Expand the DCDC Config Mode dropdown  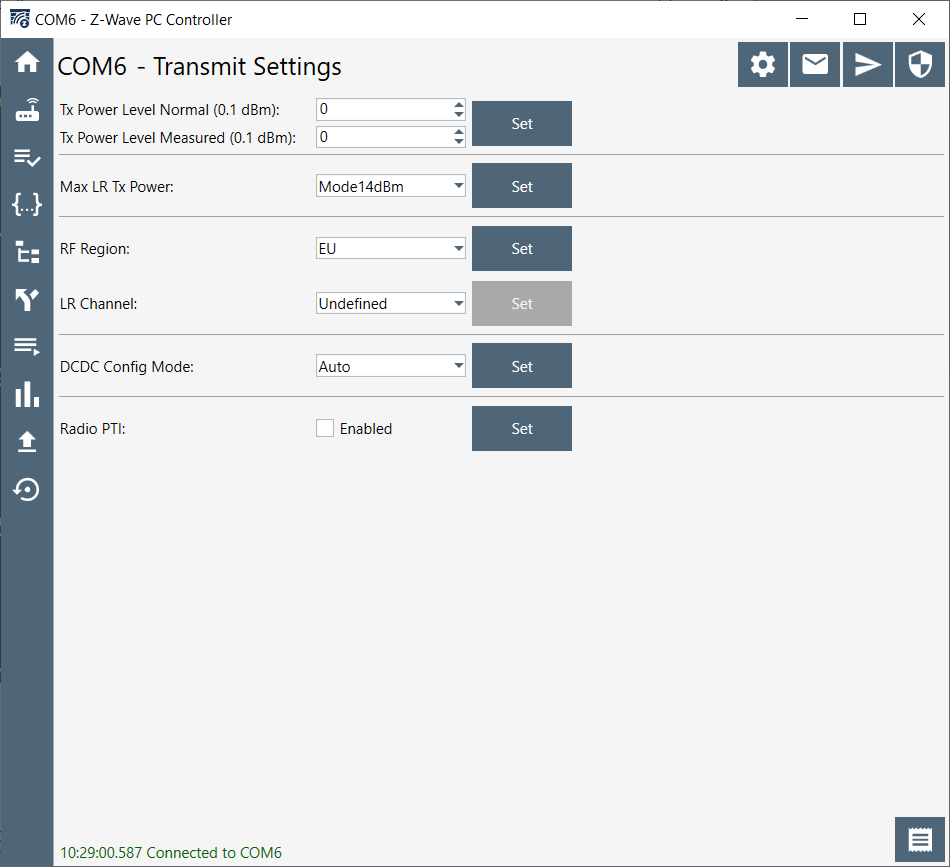[x=390, y=367]
